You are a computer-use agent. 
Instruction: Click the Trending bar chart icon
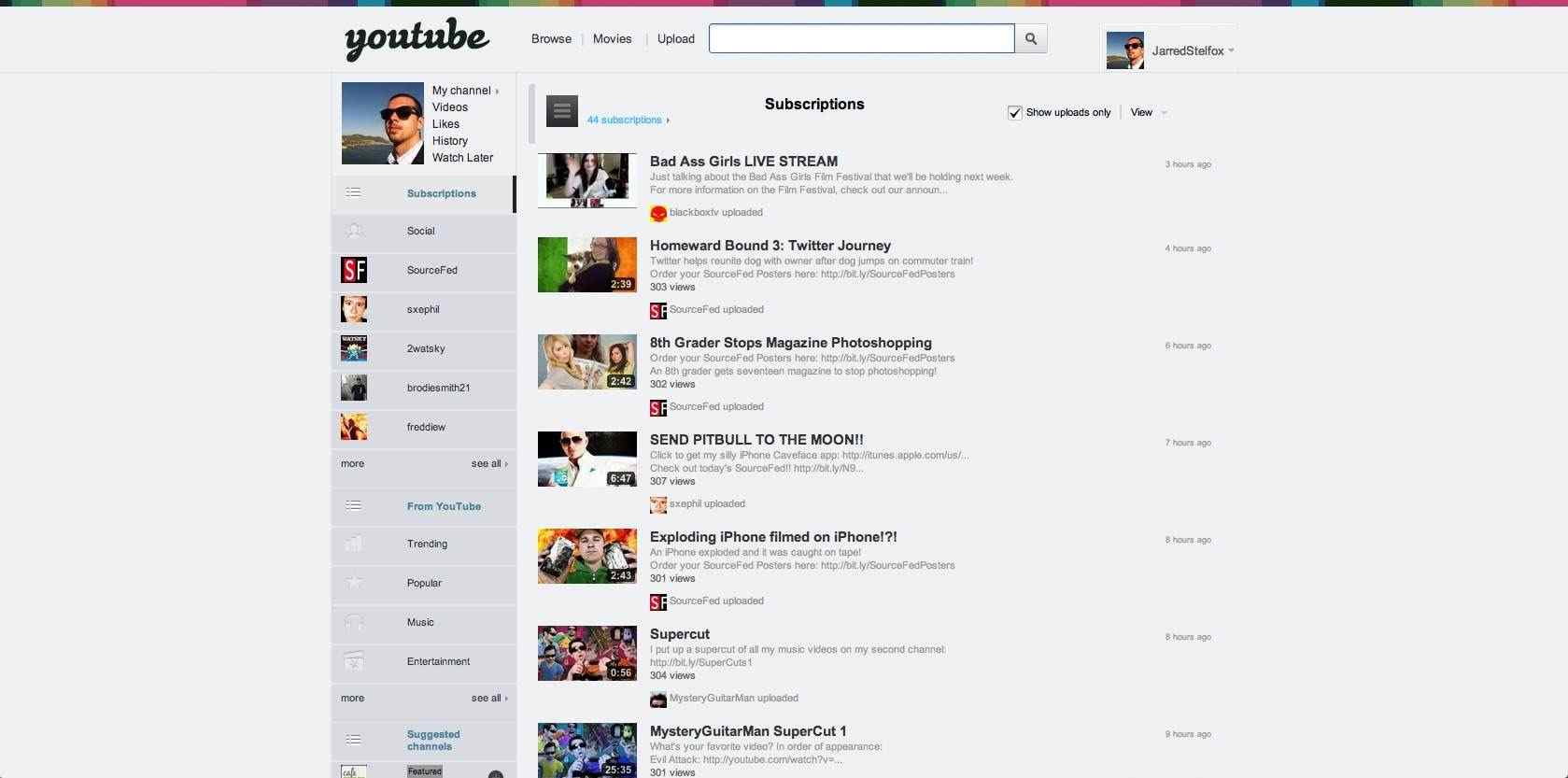354,544
